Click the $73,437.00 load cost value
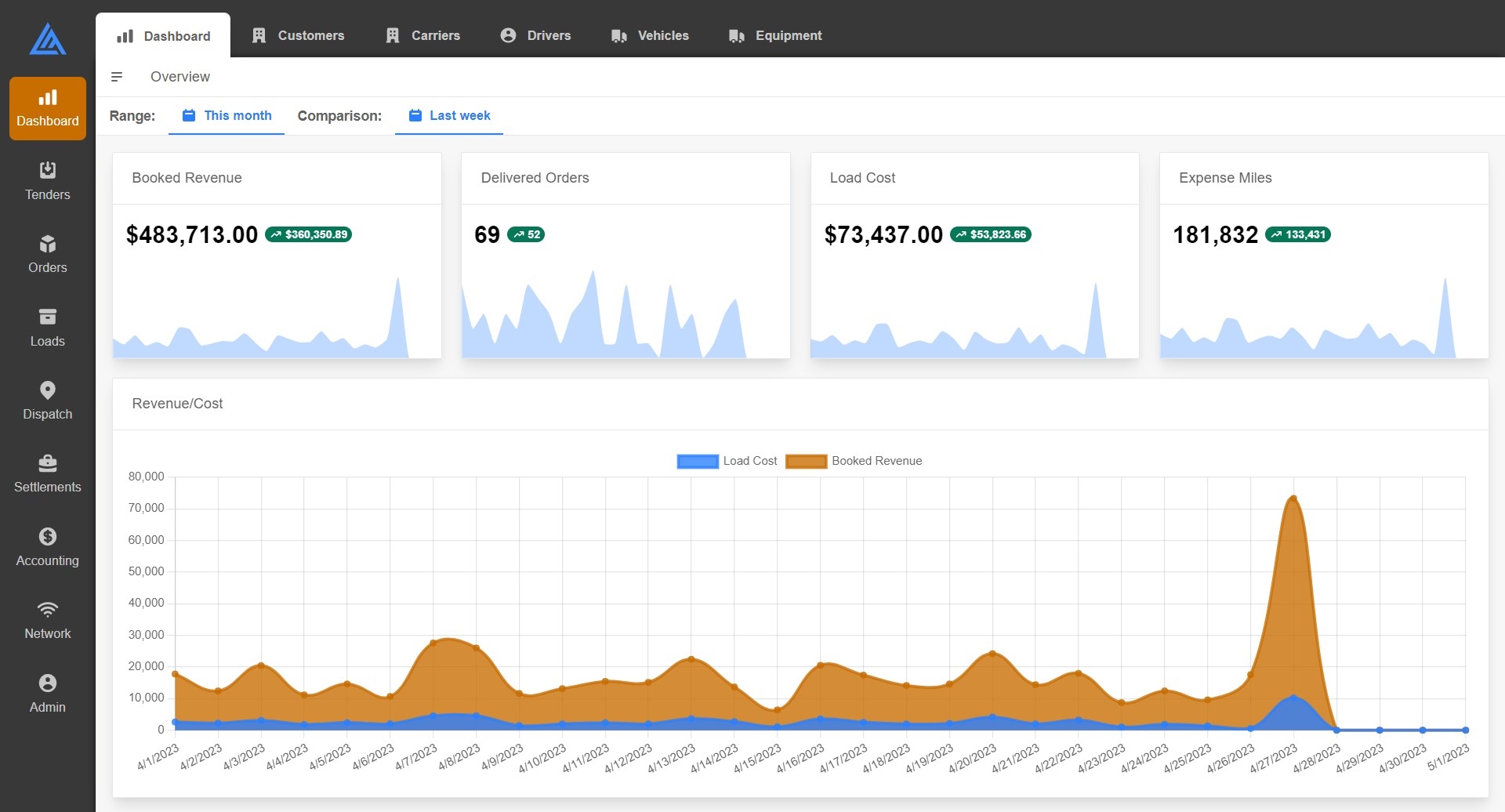1505x812 pixels. [883, 234]
